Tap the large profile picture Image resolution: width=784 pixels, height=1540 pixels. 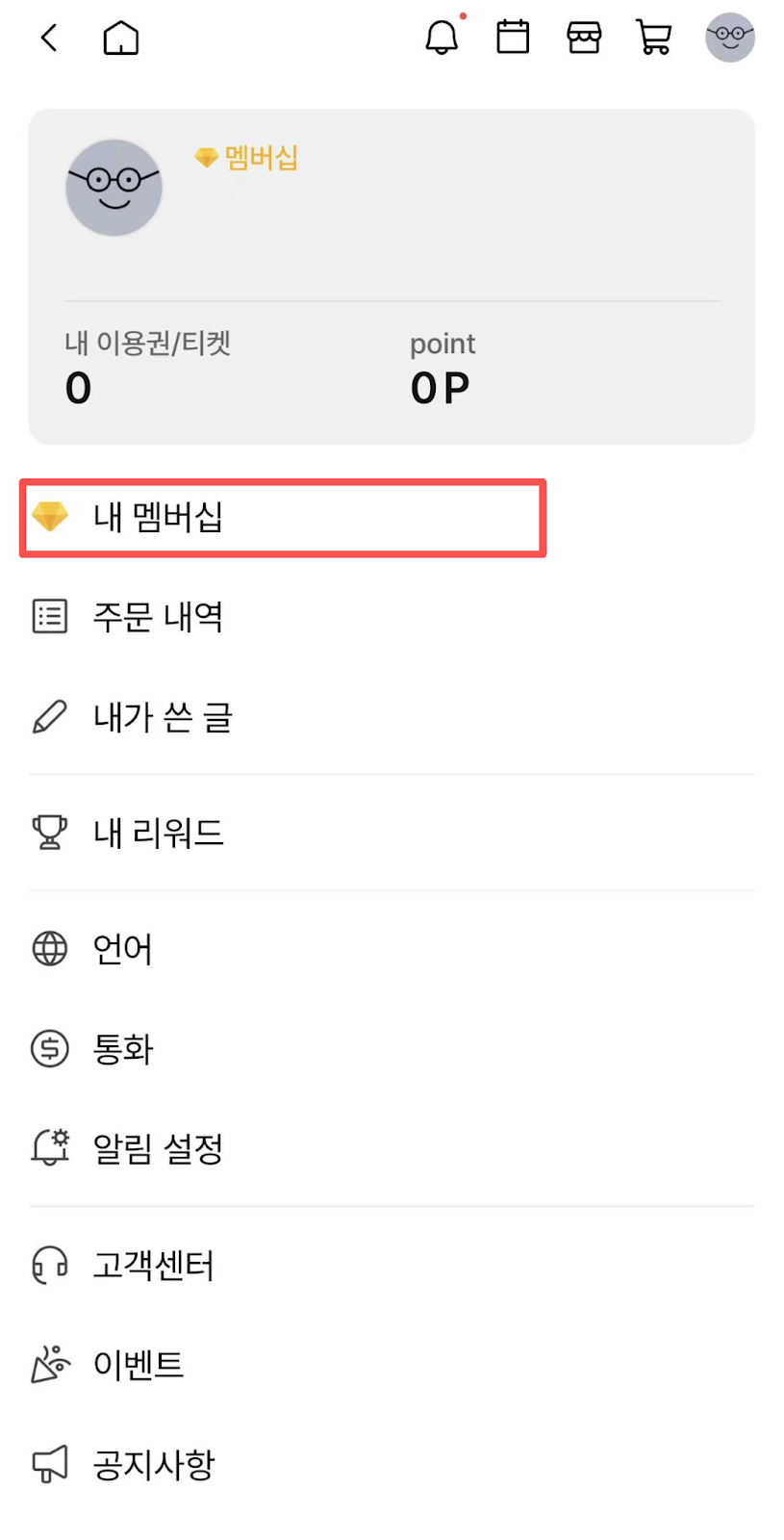click(x=114, y=188)
